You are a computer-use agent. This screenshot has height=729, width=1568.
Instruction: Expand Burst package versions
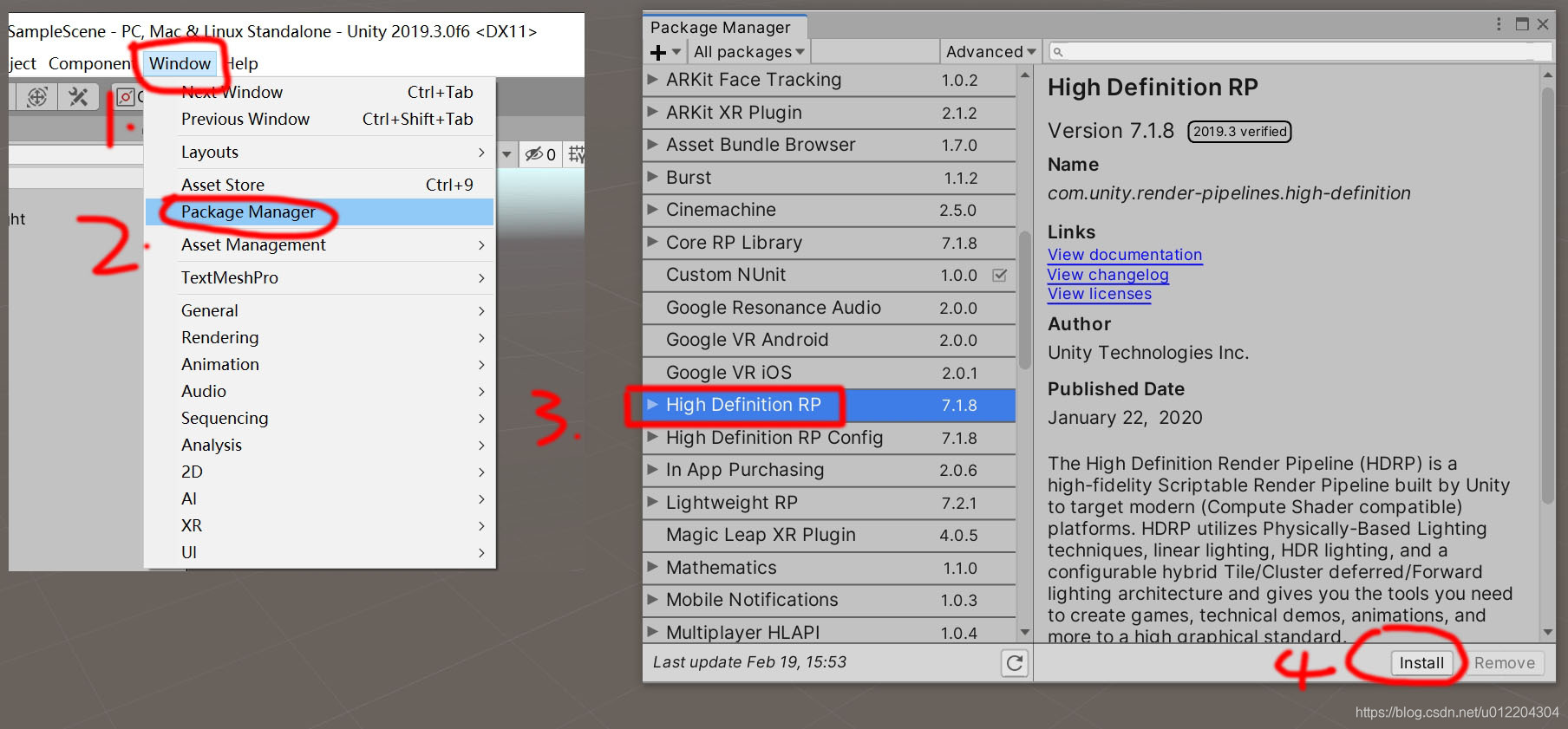(x=652, y=177)
